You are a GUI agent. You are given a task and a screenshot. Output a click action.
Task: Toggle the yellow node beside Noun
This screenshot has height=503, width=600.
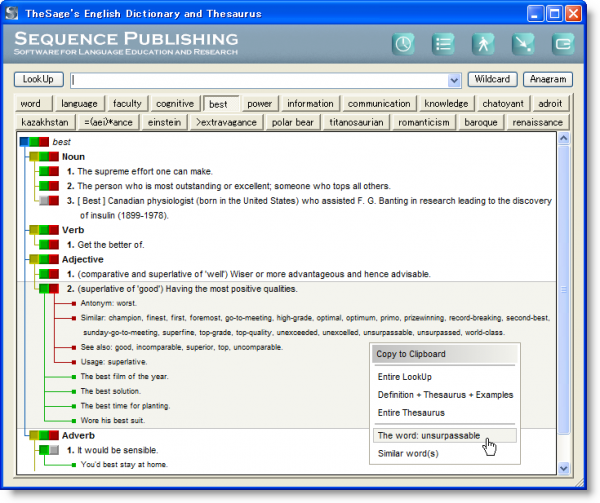point(34,156)
